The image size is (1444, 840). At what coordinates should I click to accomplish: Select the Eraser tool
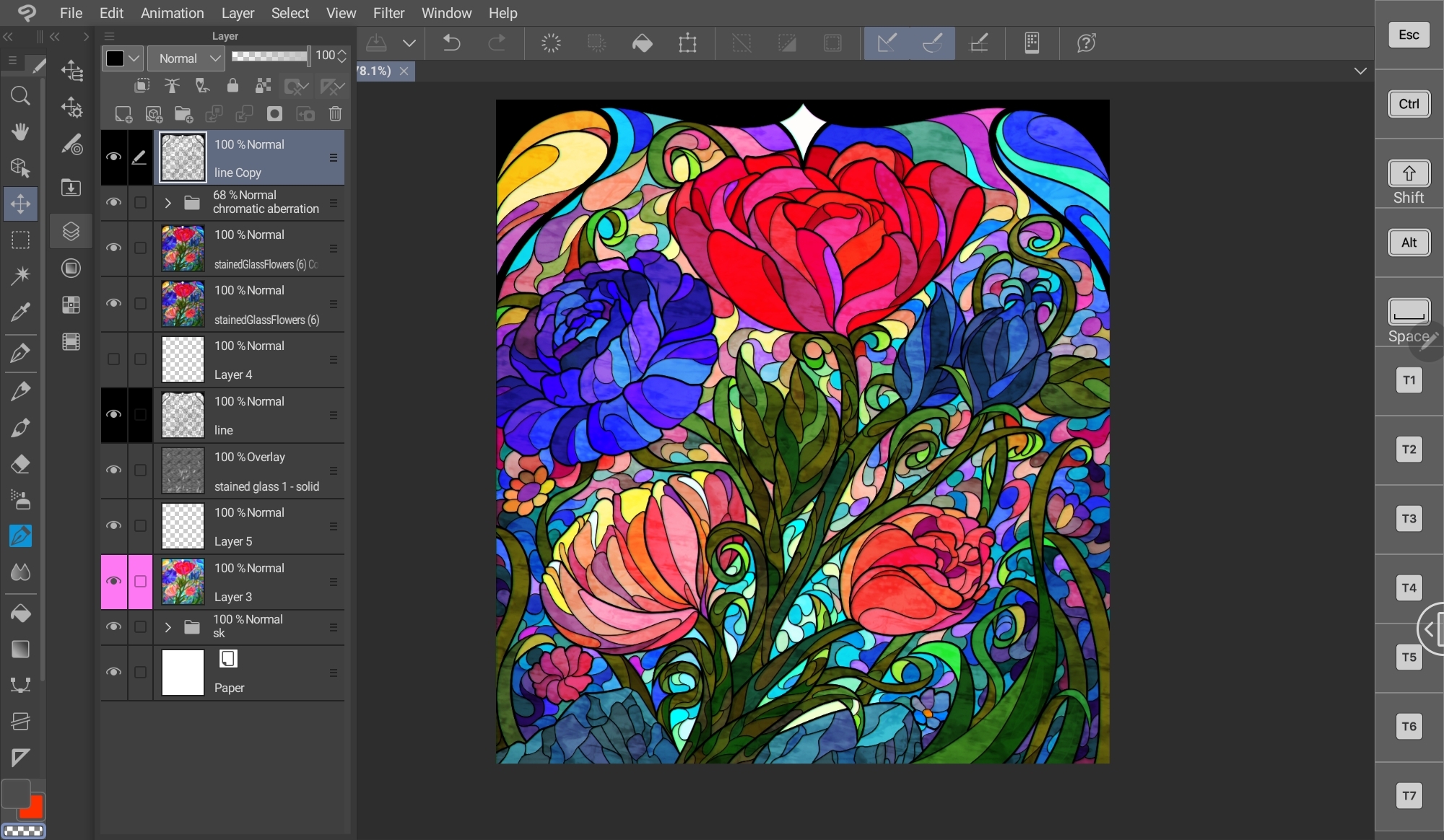(x=20, y=464)
